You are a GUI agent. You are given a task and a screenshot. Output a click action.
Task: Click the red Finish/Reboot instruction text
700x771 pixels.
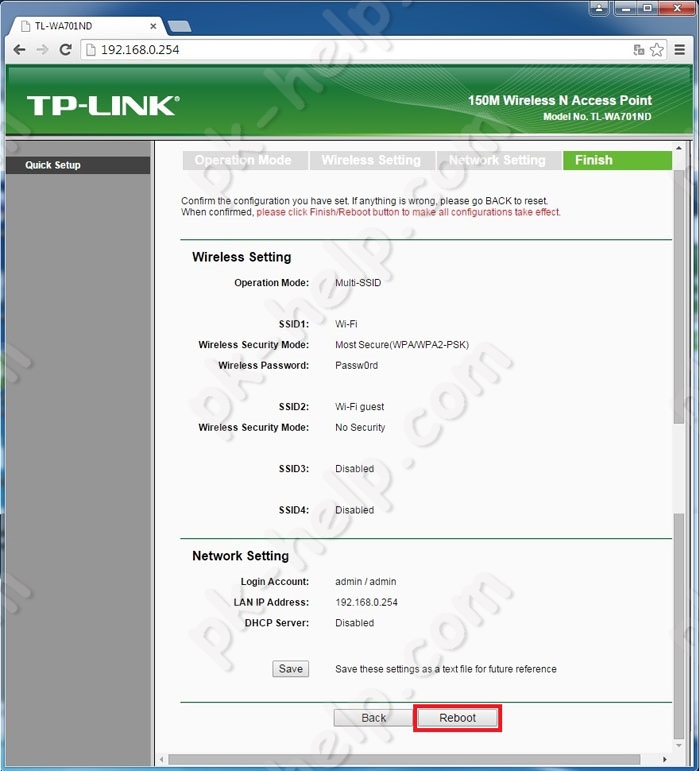408,212
